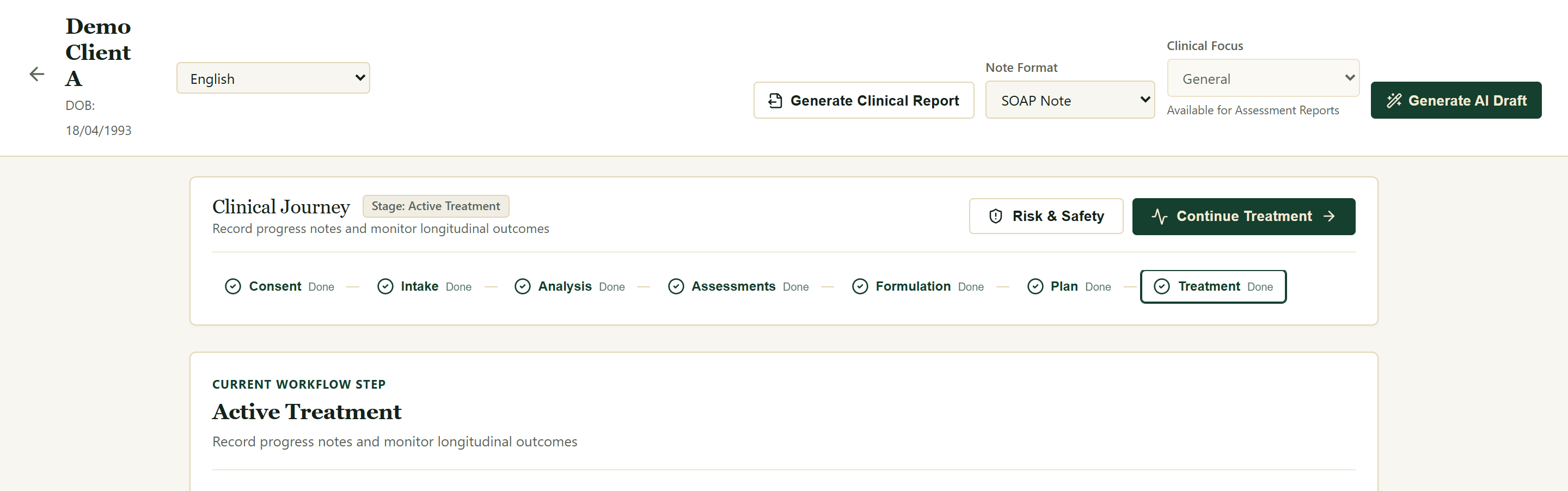Image resolution: width=1568 pixels, height=491 pixels.
Task: Select the Analysis journey step
Action: 569,286
